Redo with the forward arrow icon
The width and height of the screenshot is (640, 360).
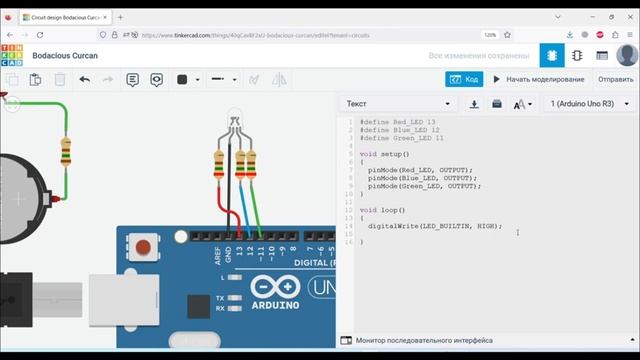point(108,79)
